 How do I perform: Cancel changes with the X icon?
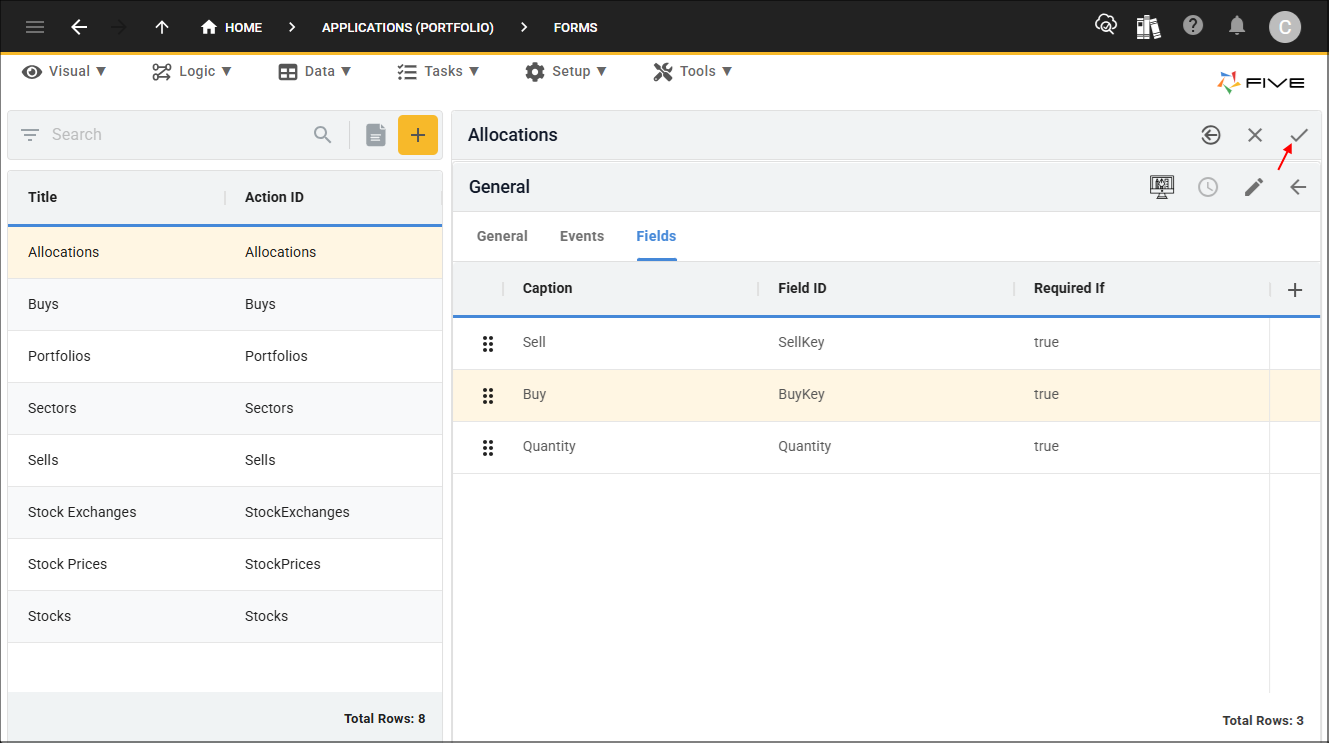[x=1255, y=135]
